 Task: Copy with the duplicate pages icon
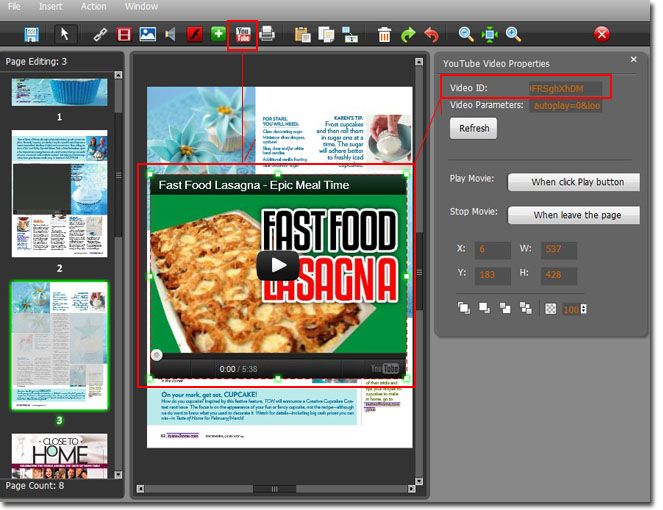tap(326, 35)
